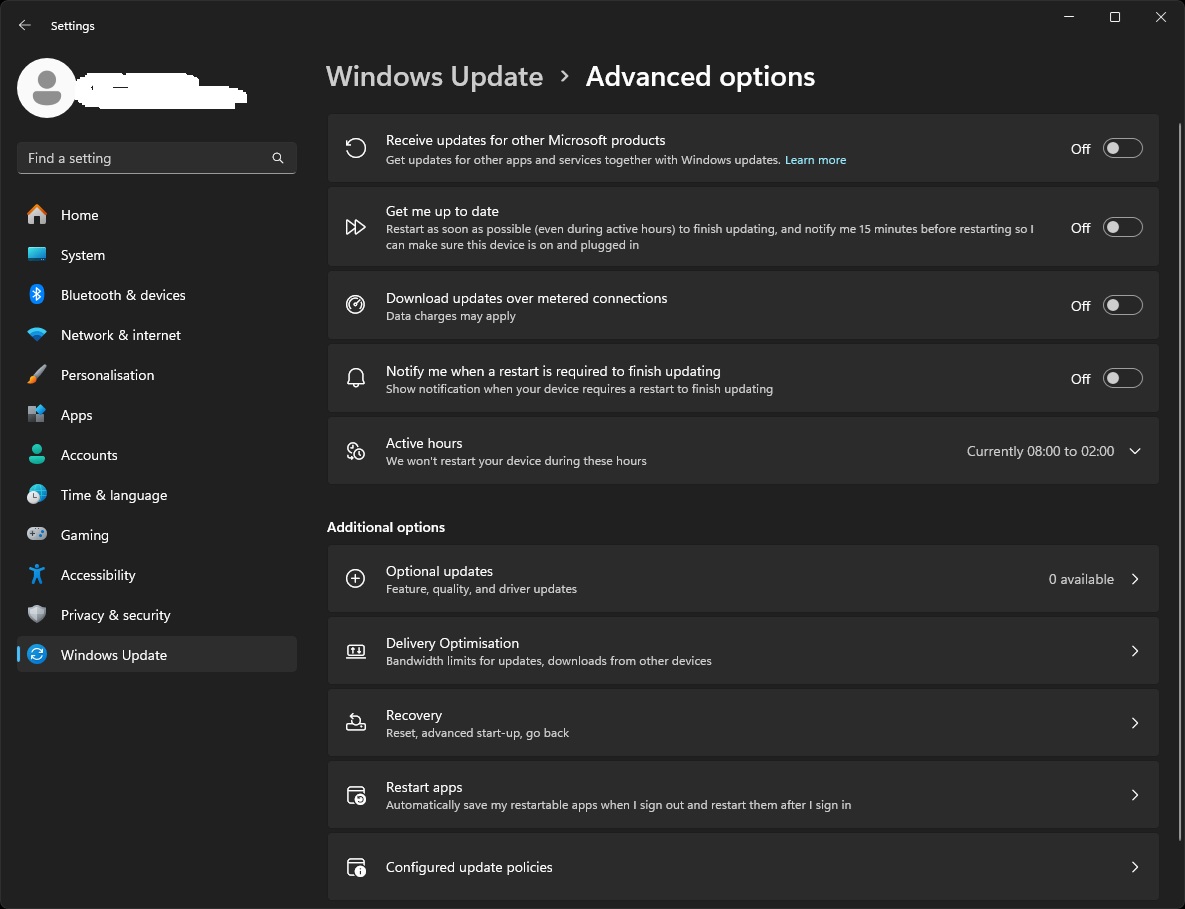Click the gauge icon beside metered connections
The width and height of the screenshot is (1185, 909).
point(356,305)
